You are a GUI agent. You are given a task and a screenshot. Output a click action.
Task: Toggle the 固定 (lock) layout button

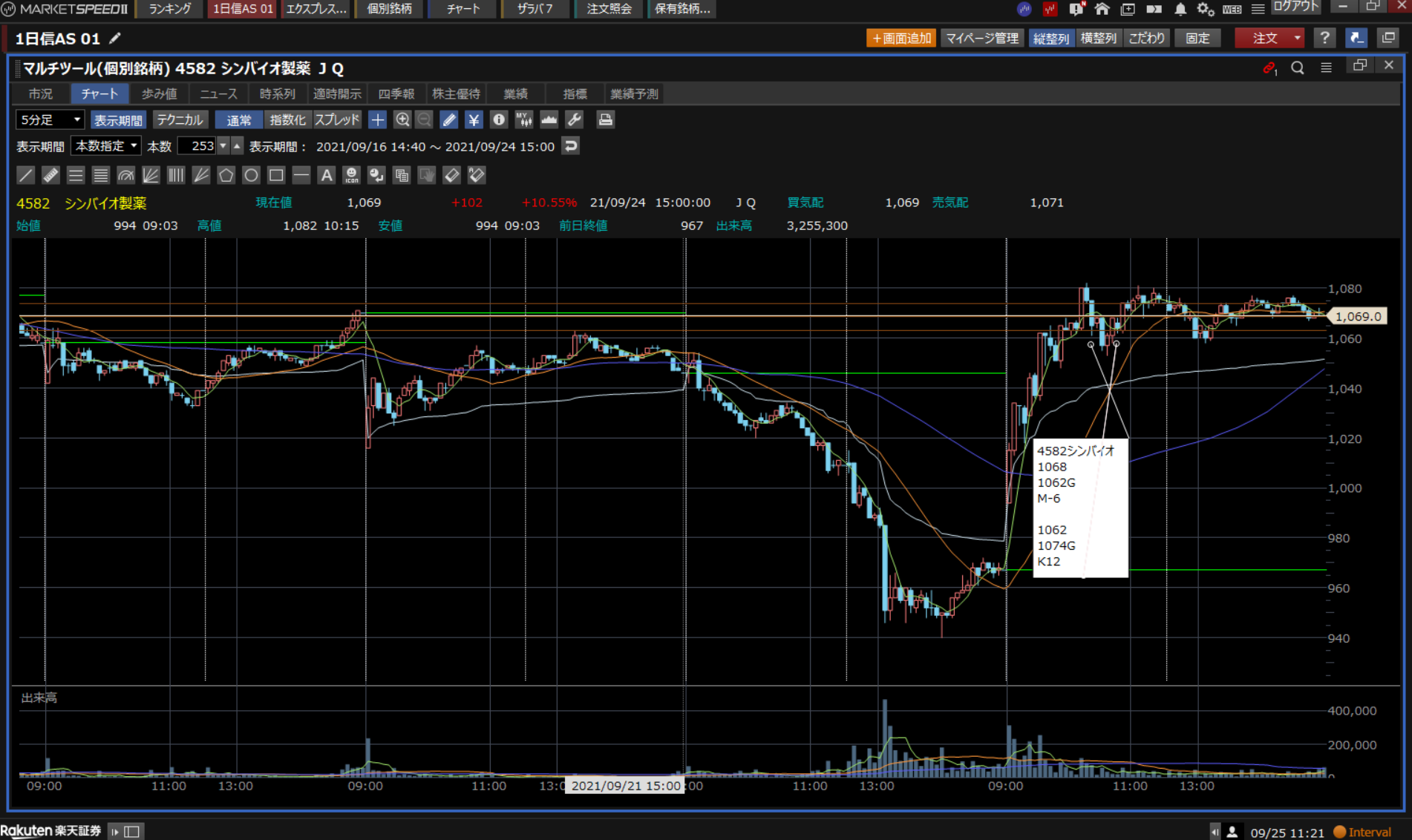(x=1197, y=38)
